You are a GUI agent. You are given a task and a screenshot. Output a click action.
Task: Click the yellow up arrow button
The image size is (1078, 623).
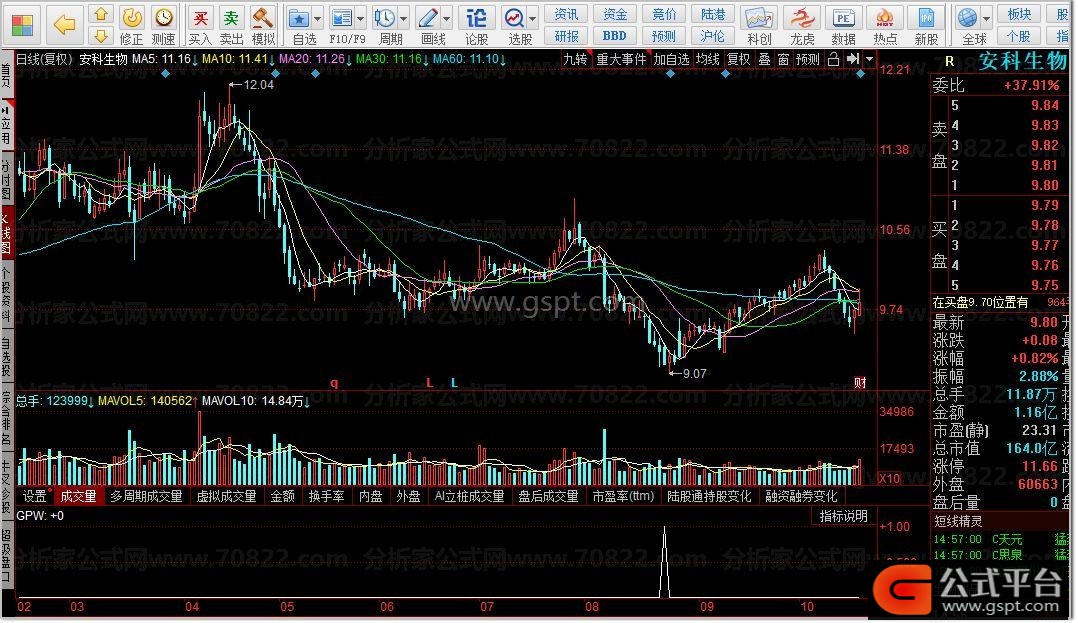pos(101,14)
